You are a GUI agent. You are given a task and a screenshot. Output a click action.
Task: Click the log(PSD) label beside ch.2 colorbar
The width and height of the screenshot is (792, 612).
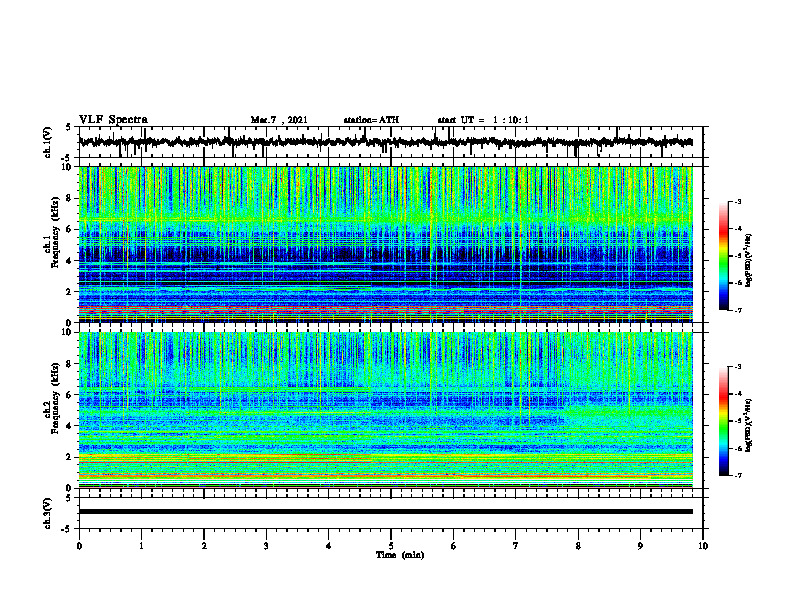pos(749,426)
